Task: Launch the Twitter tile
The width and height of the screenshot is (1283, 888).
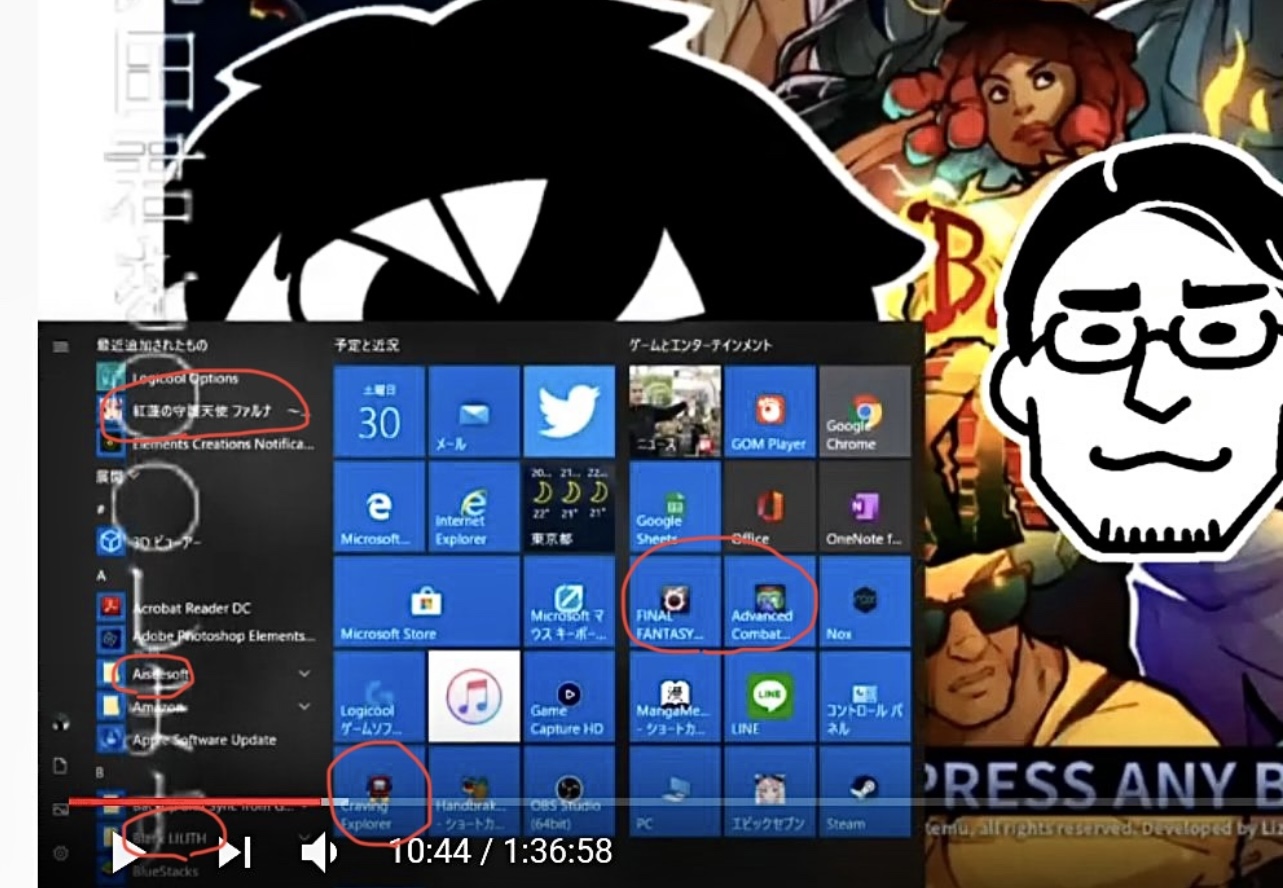Action: click(569, 412)
